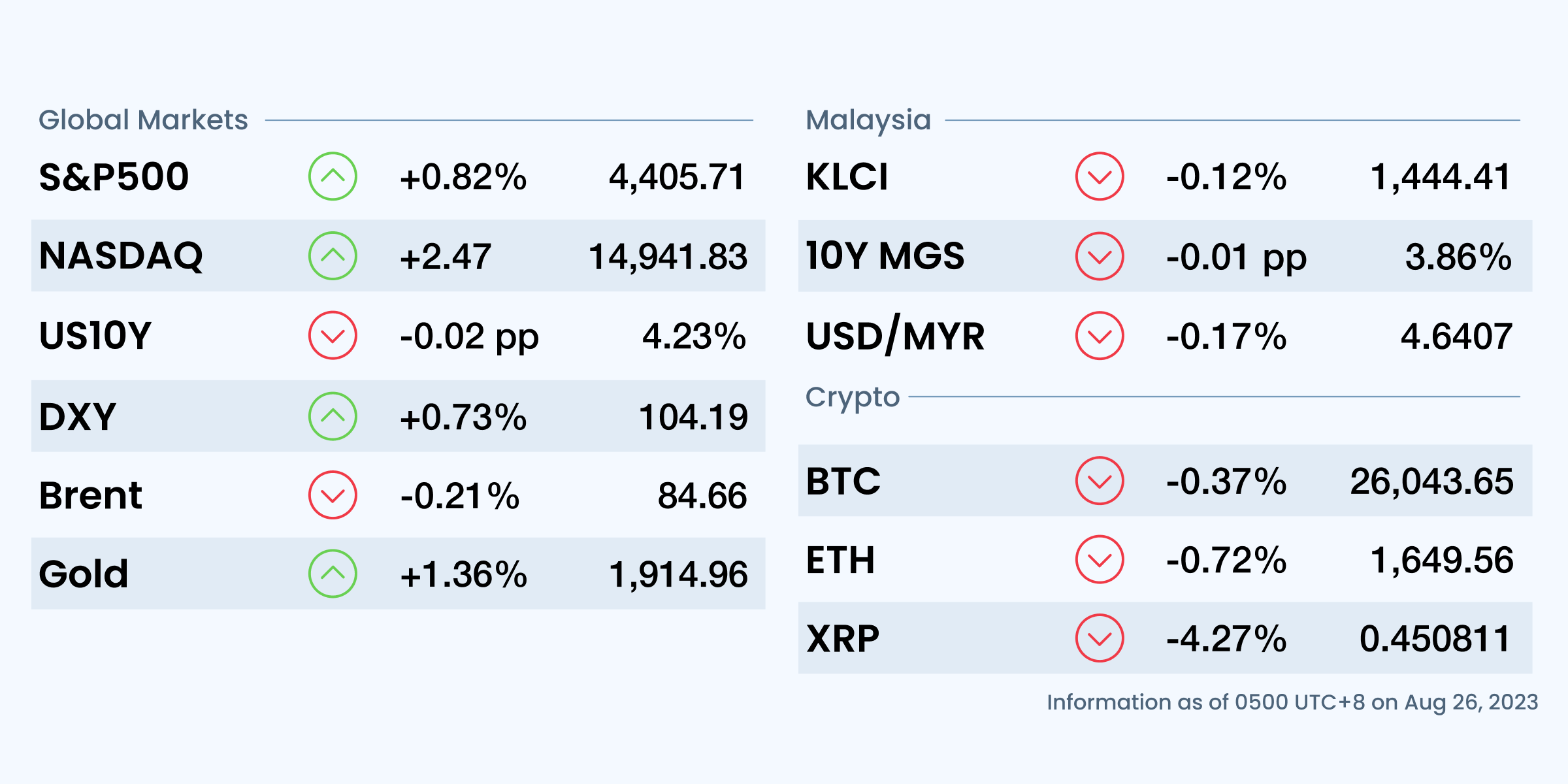Viewport: 1568px width, 784px height.
Task: Select the Crypto section heading
Action: pyautogui.click(x=852, y=397)
